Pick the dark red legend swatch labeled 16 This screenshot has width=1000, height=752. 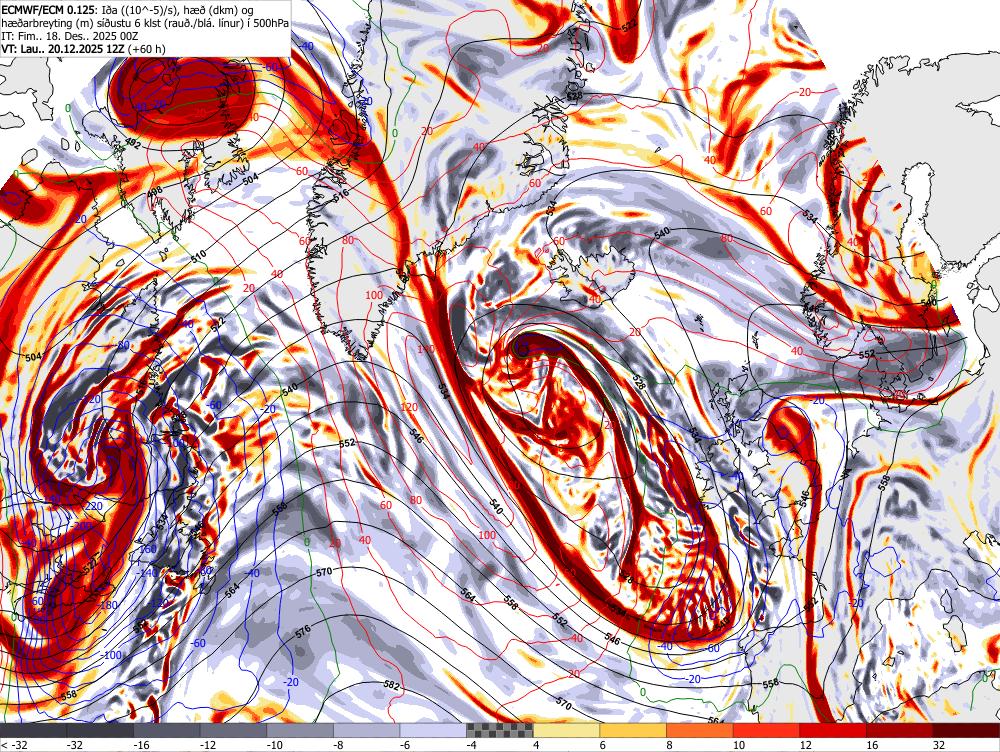point(900,730)
